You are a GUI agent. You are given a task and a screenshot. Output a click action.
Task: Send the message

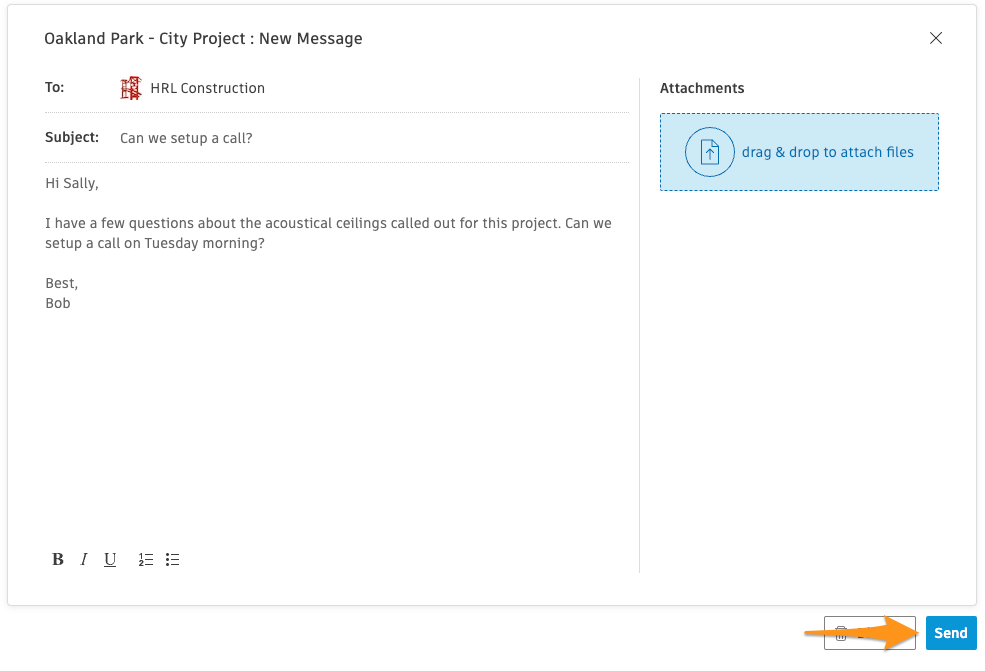click(951, 633)
